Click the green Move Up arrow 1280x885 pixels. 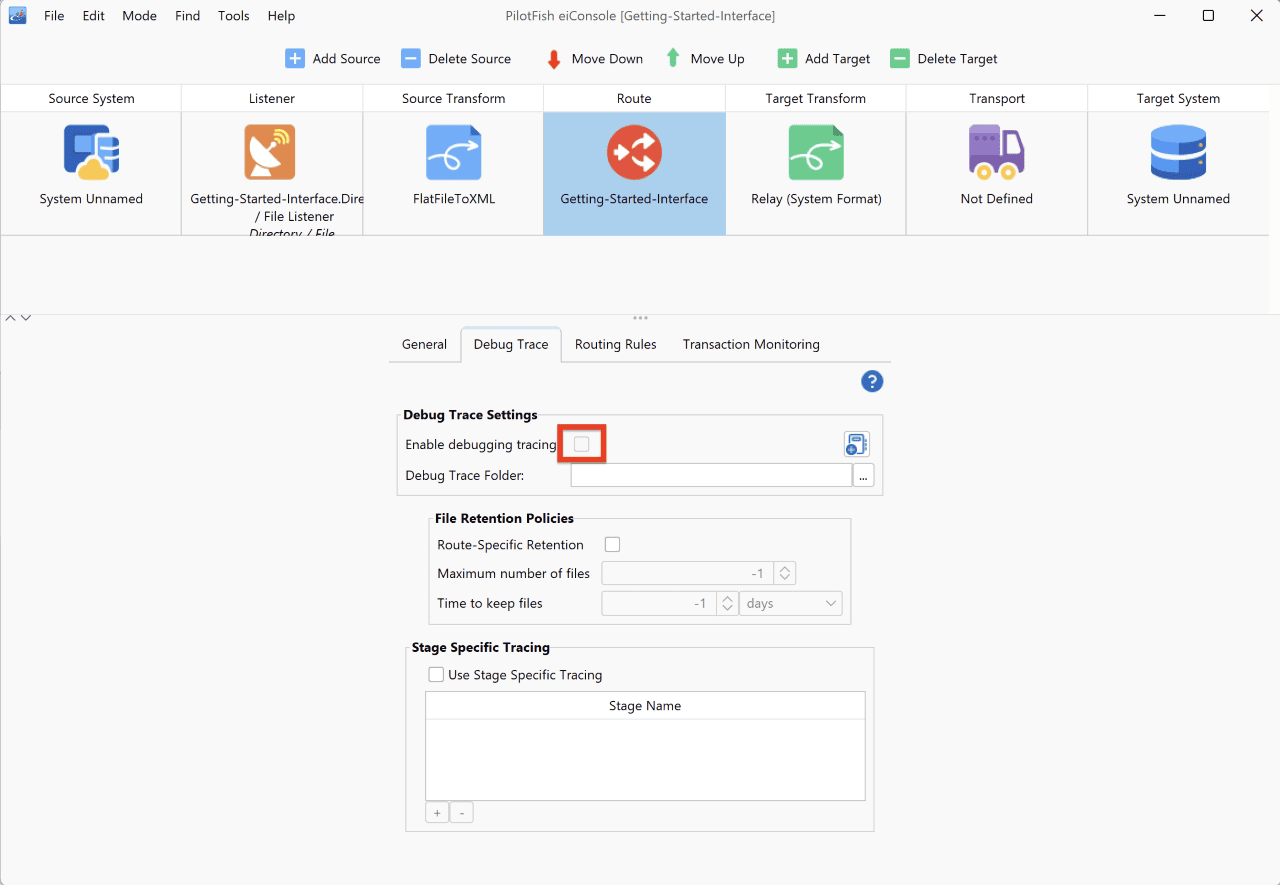(x=673, y=58)
